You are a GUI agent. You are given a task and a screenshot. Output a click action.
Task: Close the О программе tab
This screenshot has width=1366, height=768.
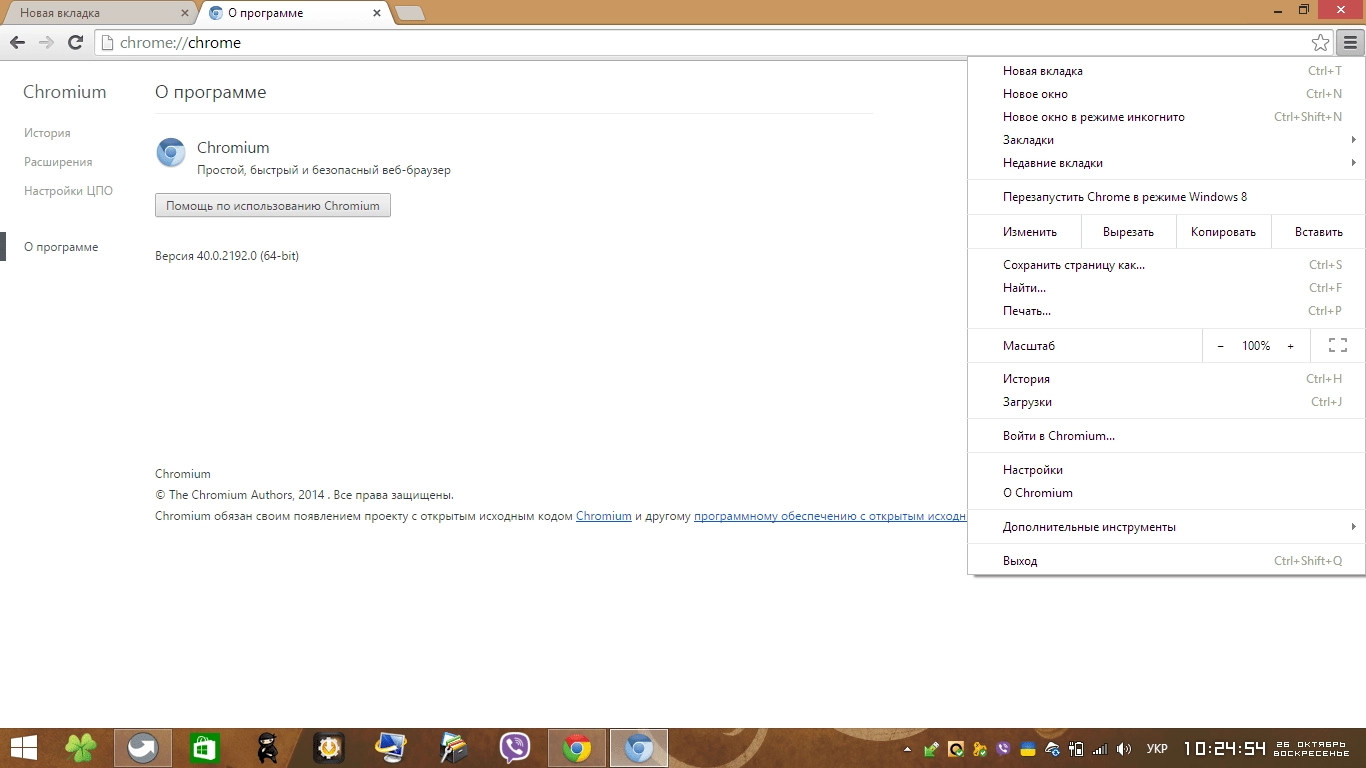coord(377,13)
